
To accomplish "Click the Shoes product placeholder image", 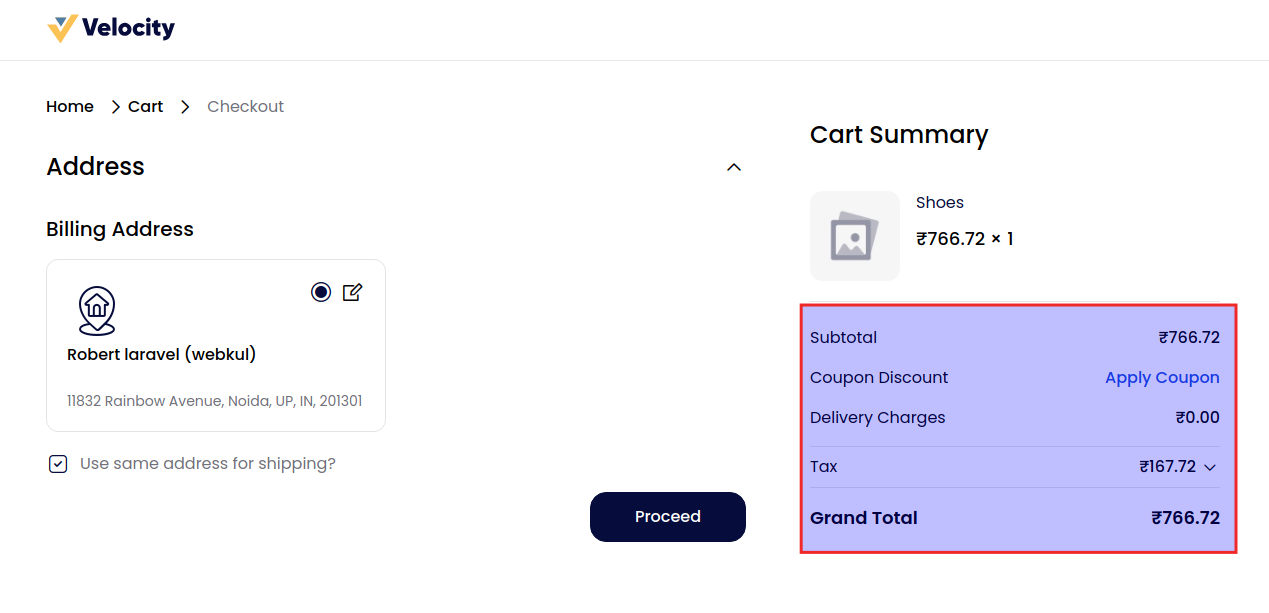I will (x=854, y=236).
